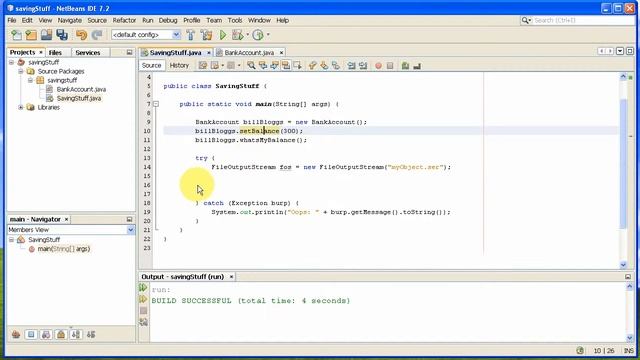The image size is (640, 360).
Task: Maximize the editor window button
Action: (630, 51)
